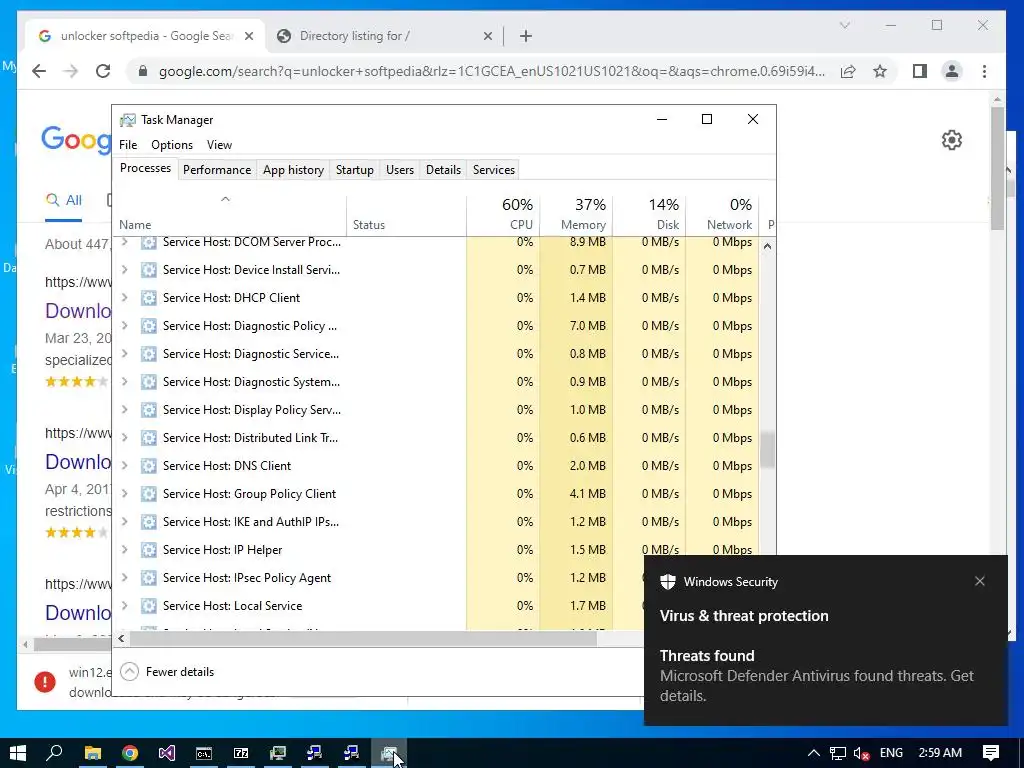Expand Service Host: Distributed Link Tracking row
This screenshot has height=768, width=1024.
pos(124,438)
